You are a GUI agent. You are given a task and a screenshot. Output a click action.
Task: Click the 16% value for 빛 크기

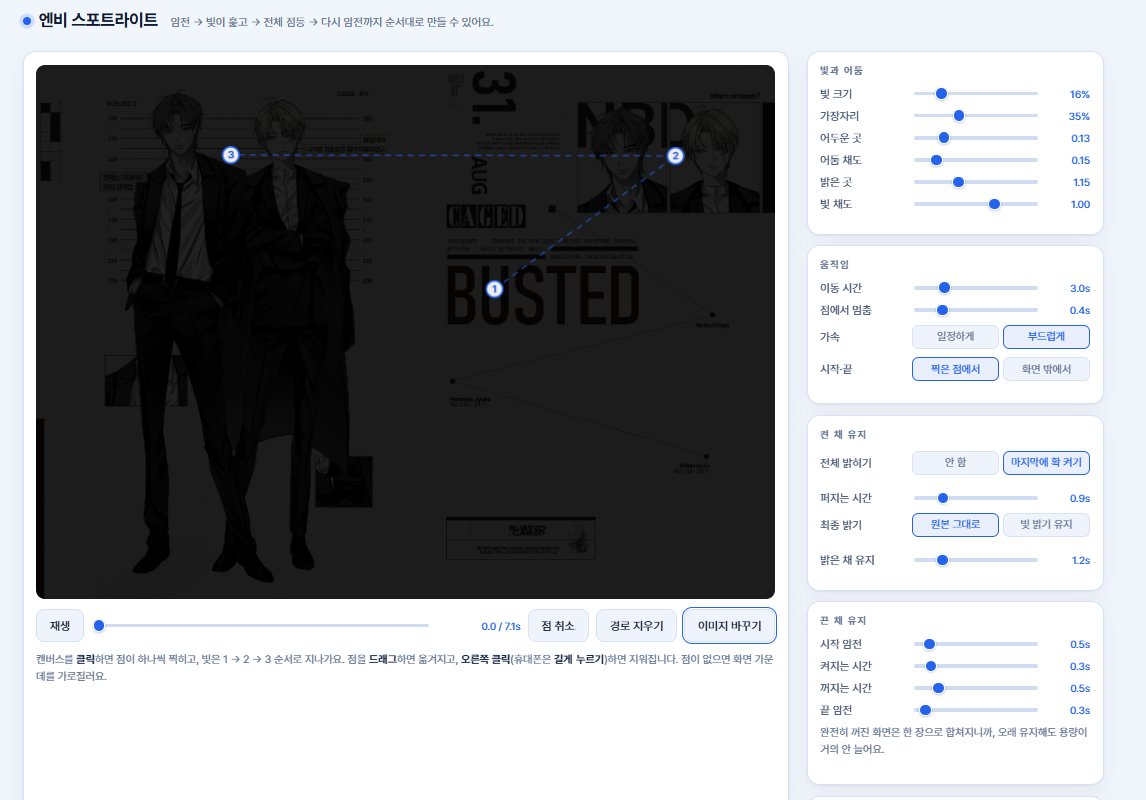(1079, 94)
